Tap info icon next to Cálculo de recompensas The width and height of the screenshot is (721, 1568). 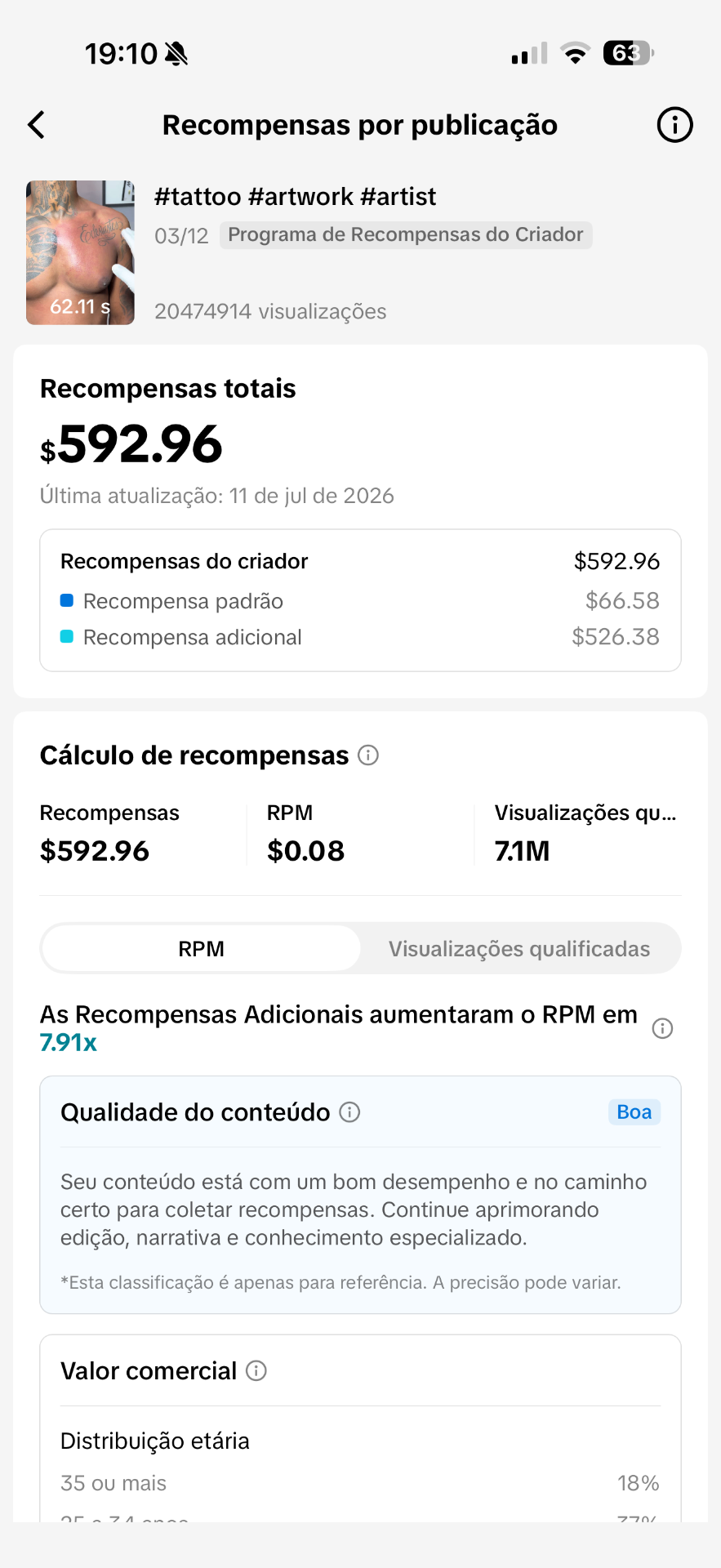tap(368, 755)
